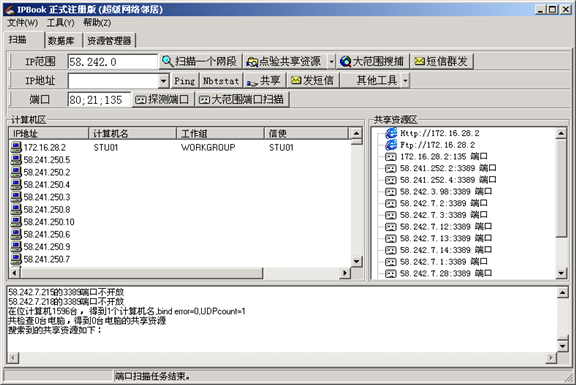
Task: Click the port icon for 172.16.28.2:135
Action: [x=390, y=157]
